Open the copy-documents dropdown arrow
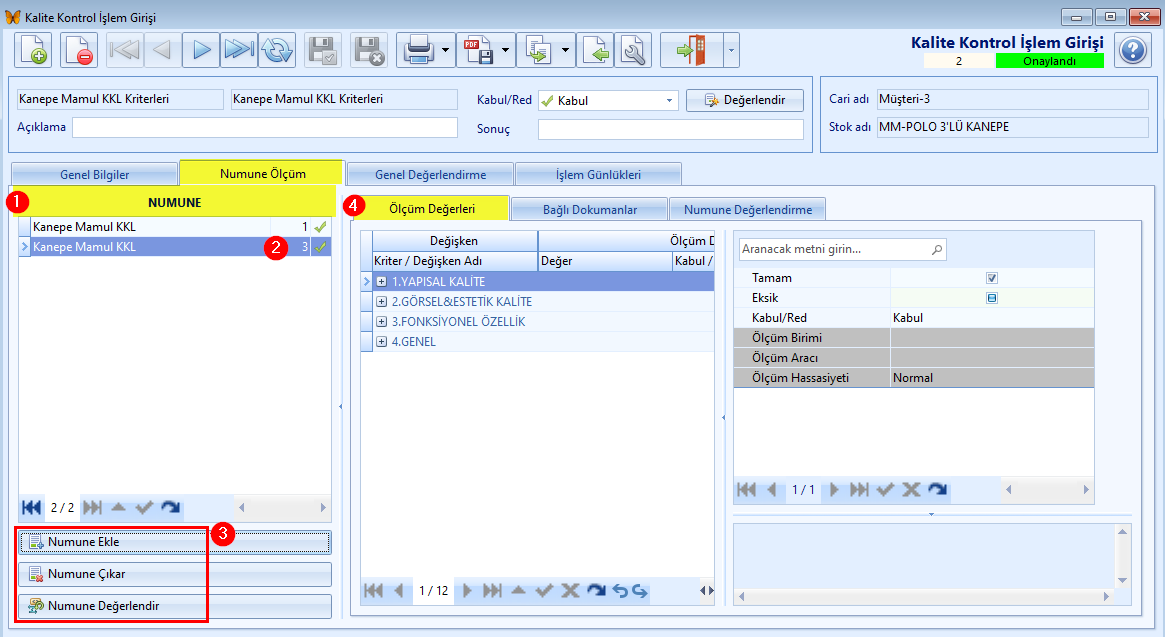The height and width of the screenshot is (637, 1165). click(565, 51)
